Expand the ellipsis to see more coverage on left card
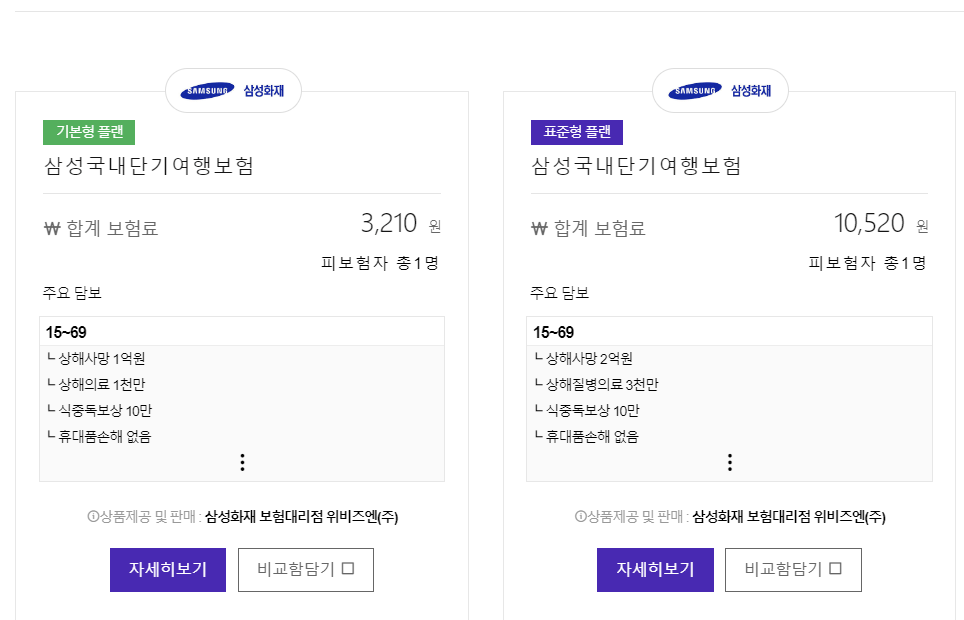 (x=241, y=462)
